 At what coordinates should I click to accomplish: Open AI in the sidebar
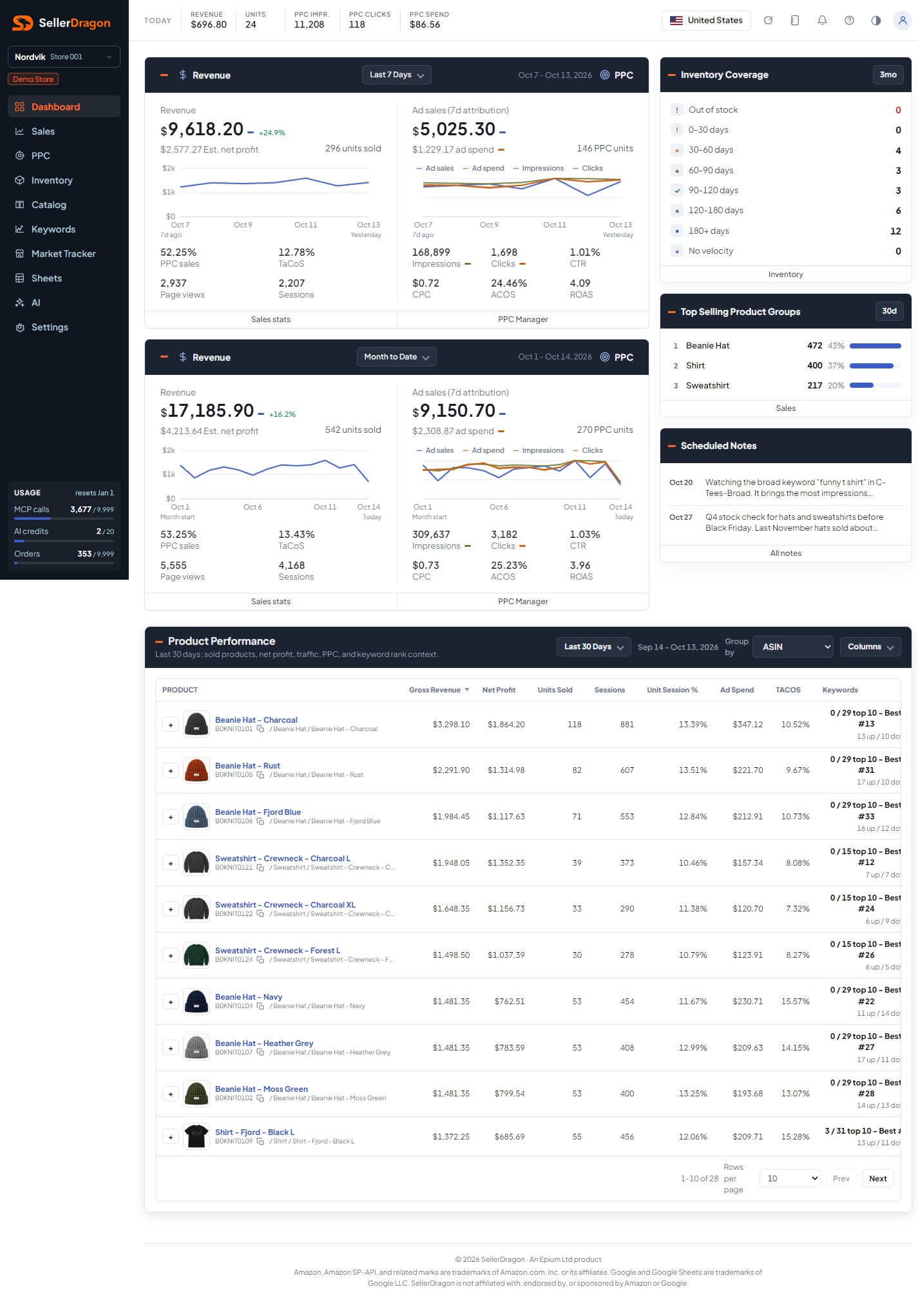(64, 303)
